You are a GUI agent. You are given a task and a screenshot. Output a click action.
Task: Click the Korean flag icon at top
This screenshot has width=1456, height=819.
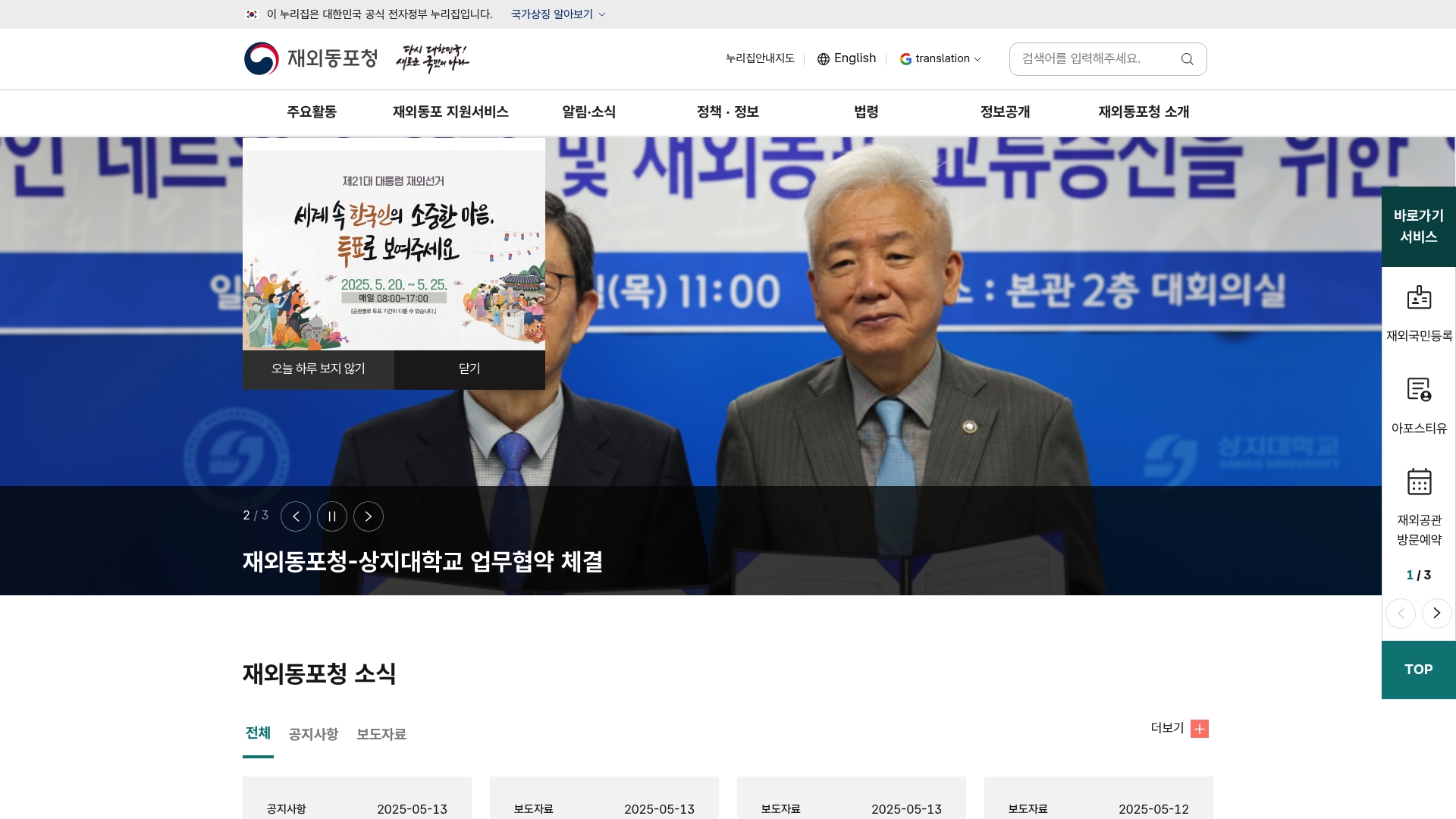(252, 14)
